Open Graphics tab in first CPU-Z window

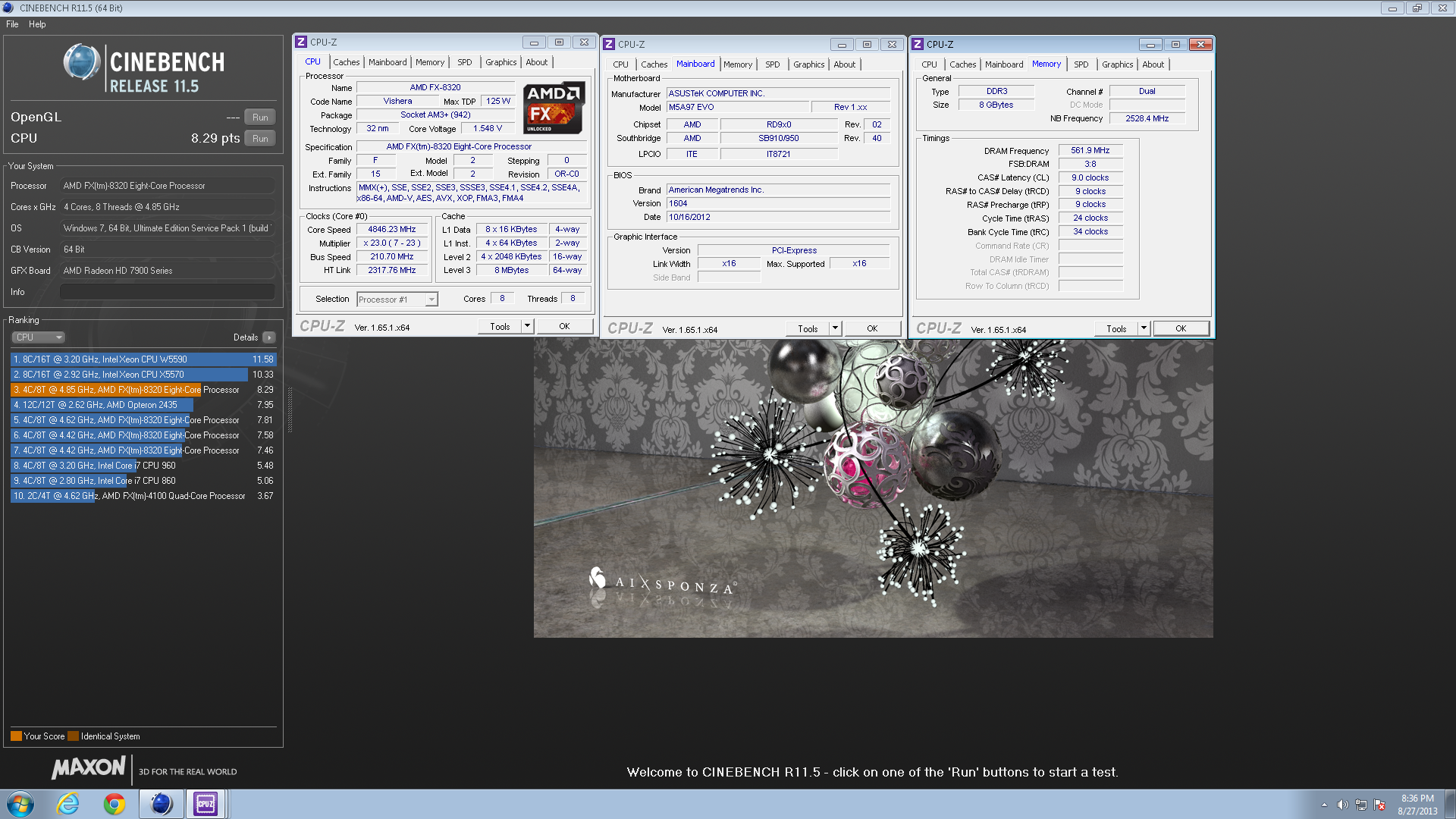point(500,62)
